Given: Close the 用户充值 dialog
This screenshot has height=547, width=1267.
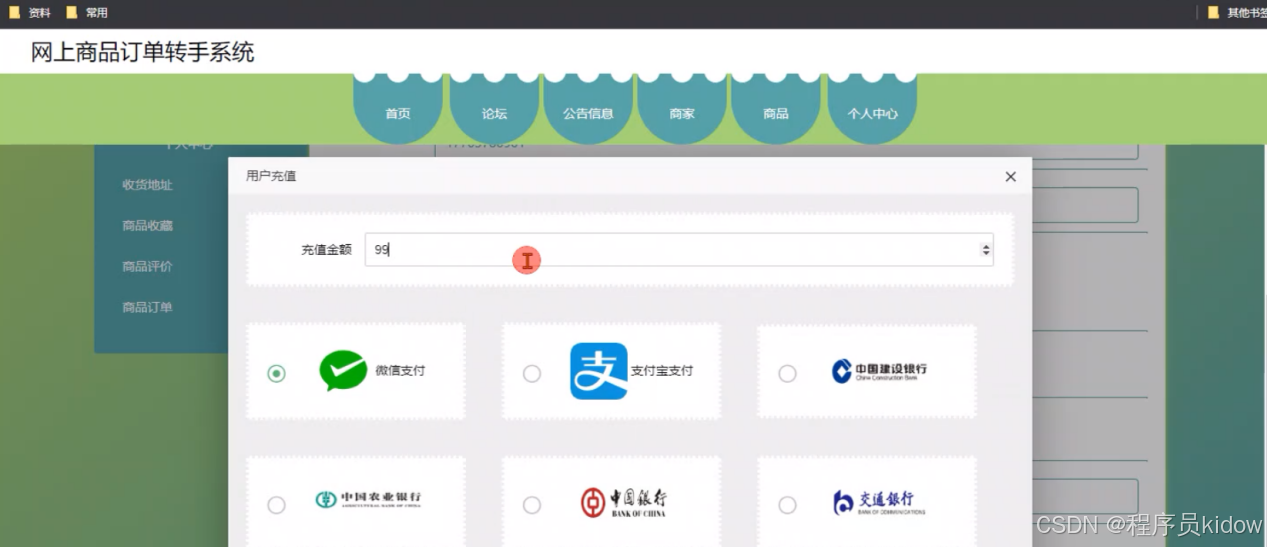Looking at the screenshot, I should (1010, 176).
